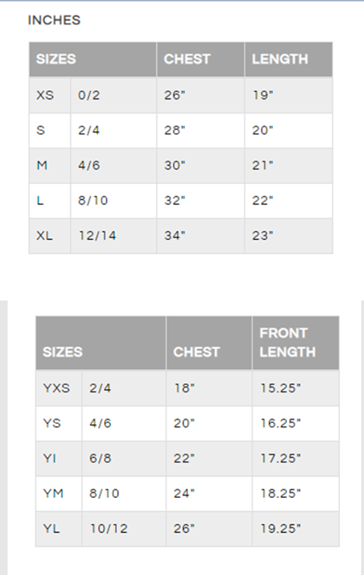
Task: Click the 24" chest value for YM
Action: (184, 494)
